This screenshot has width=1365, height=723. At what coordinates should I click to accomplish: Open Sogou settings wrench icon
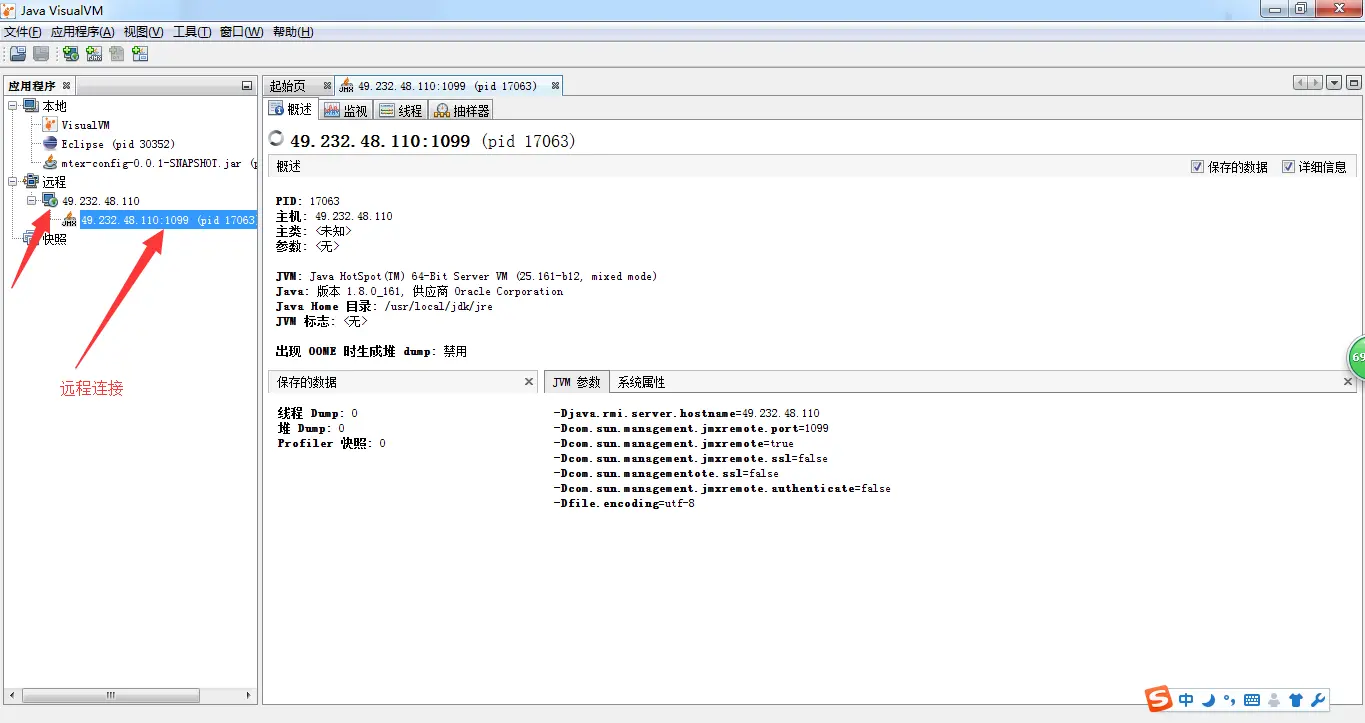1318,699
